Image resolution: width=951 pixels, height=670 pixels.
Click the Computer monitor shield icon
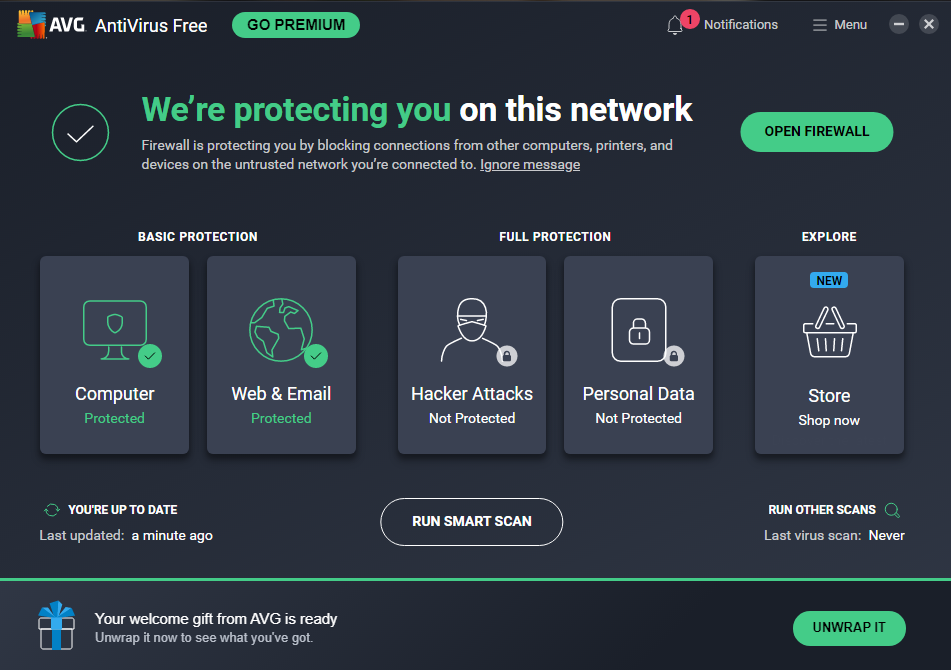click(115, 330)
